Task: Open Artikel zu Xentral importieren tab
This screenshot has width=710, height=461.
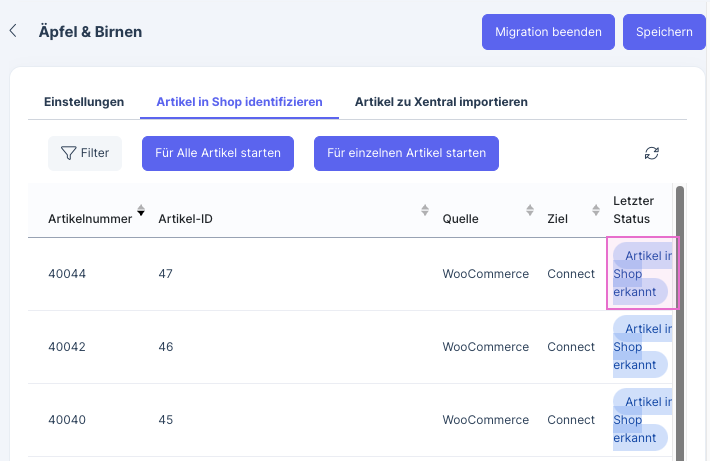Action: [x=441, y=102]
